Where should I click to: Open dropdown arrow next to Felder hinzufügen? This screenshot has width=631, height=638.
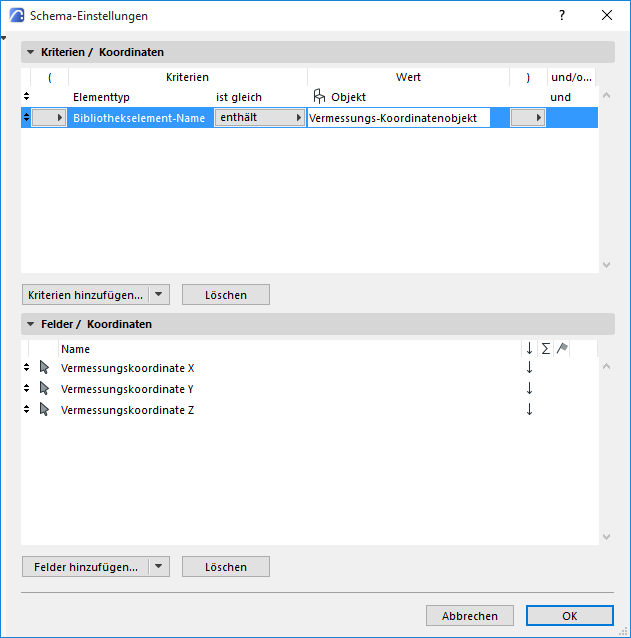coord(160,567)
